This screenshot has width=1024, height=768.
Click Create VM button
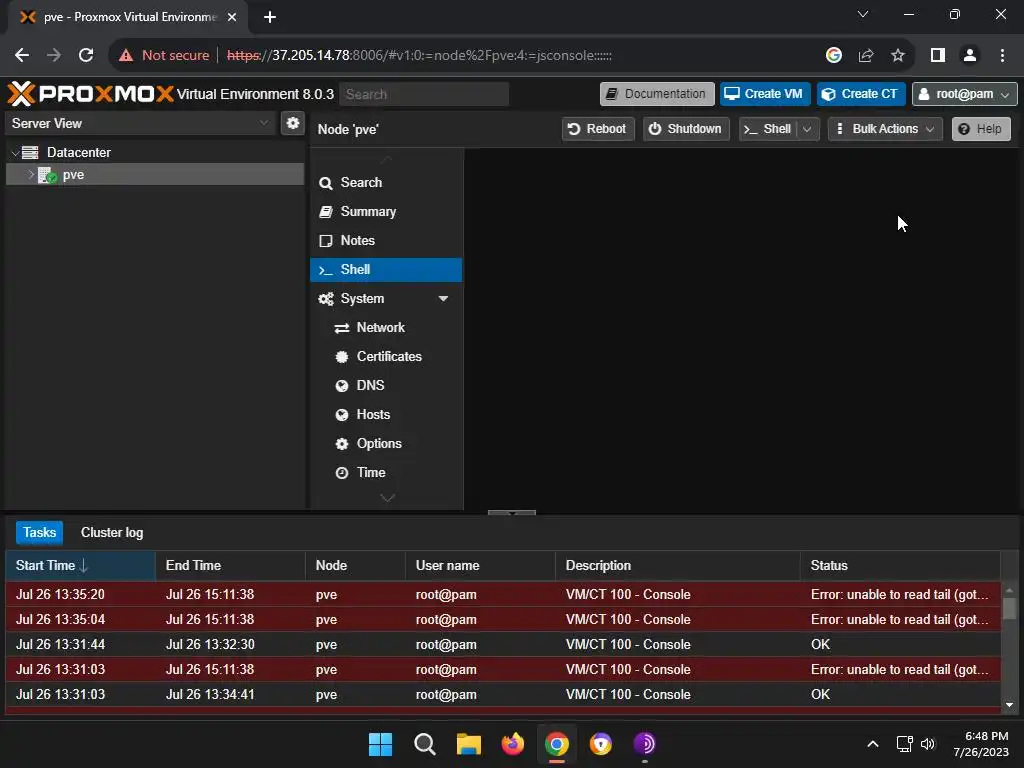765,94
